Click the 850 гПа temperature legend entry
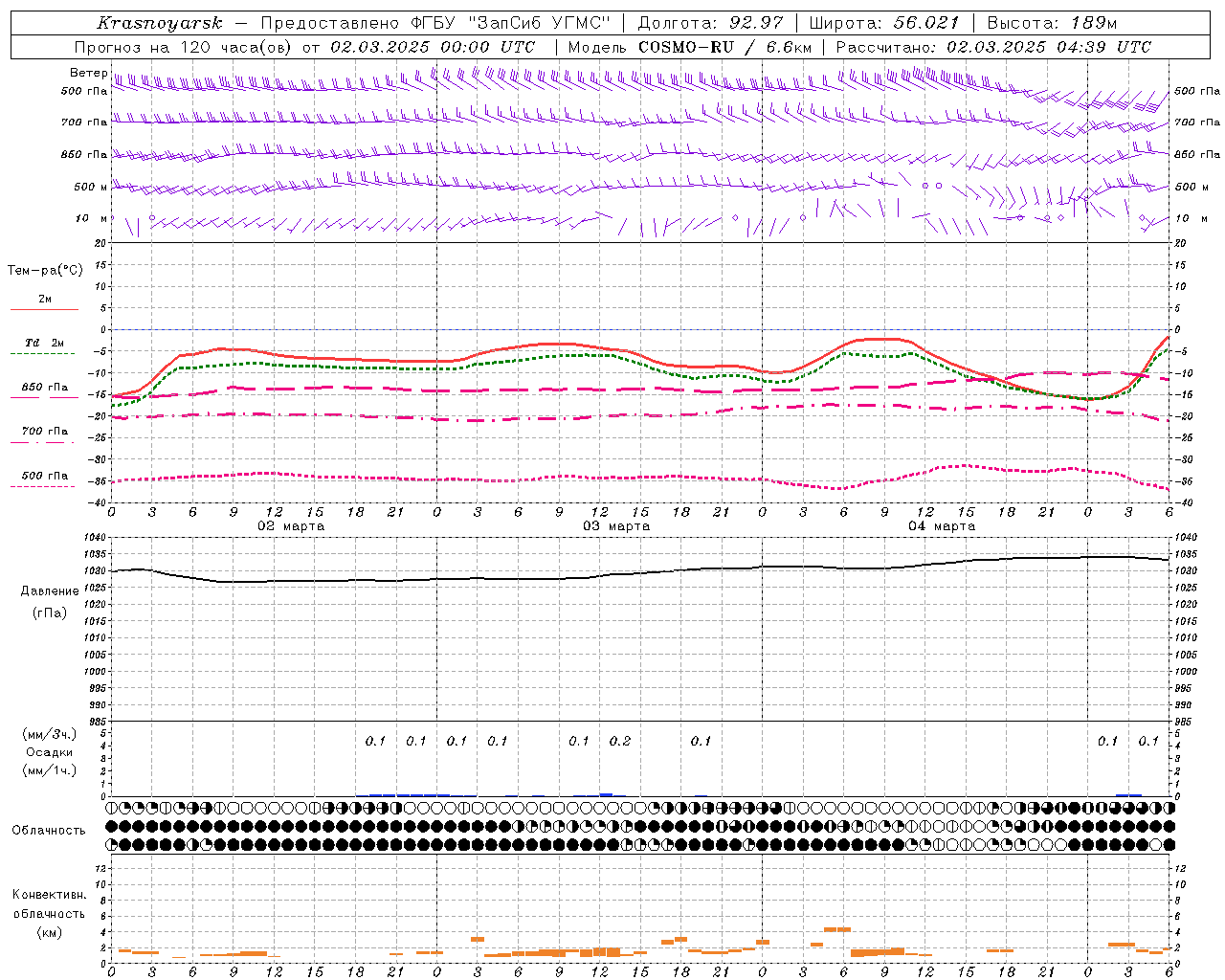Viewport: 1225px width, 980px height. (x=45, y=388)
